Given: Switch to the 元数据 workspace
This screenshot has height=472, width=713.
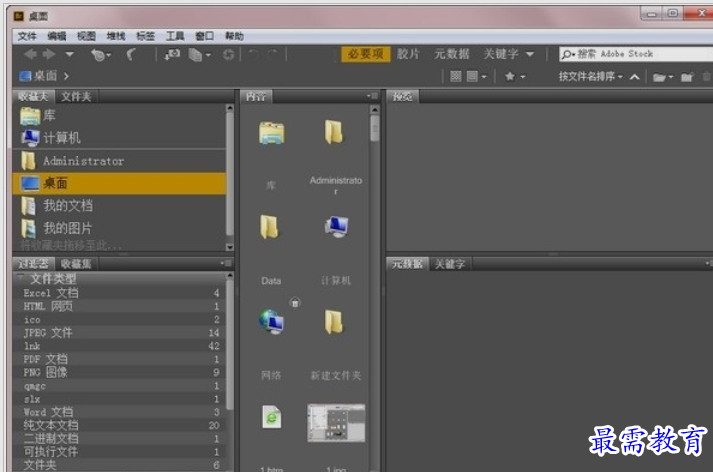Looking at the screenshot, I should (x=451, y=54).
